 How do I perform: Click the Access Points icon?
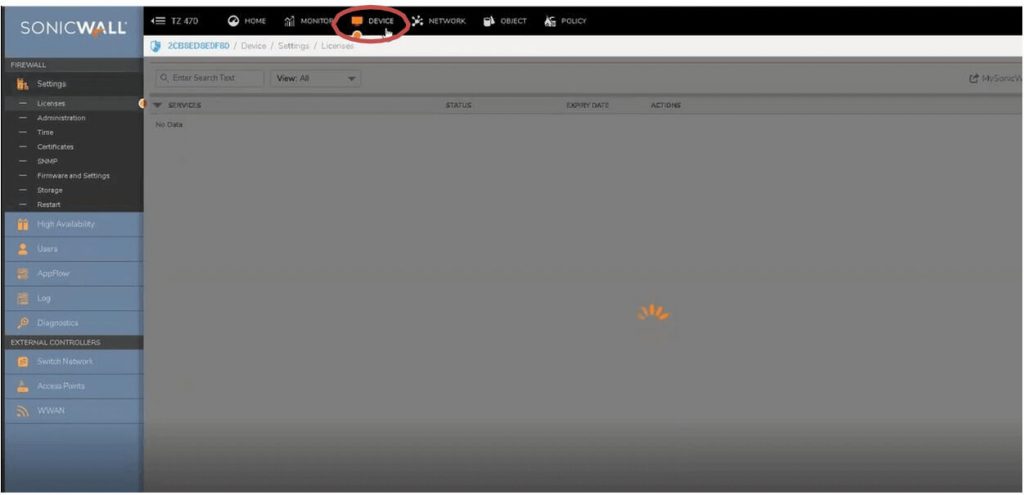pyautogui.click(x=23, y=386)
